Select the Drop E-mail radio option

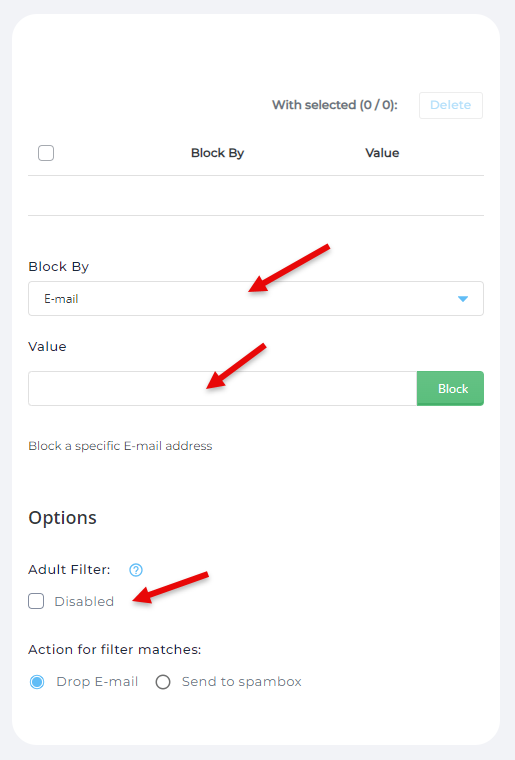37,682
